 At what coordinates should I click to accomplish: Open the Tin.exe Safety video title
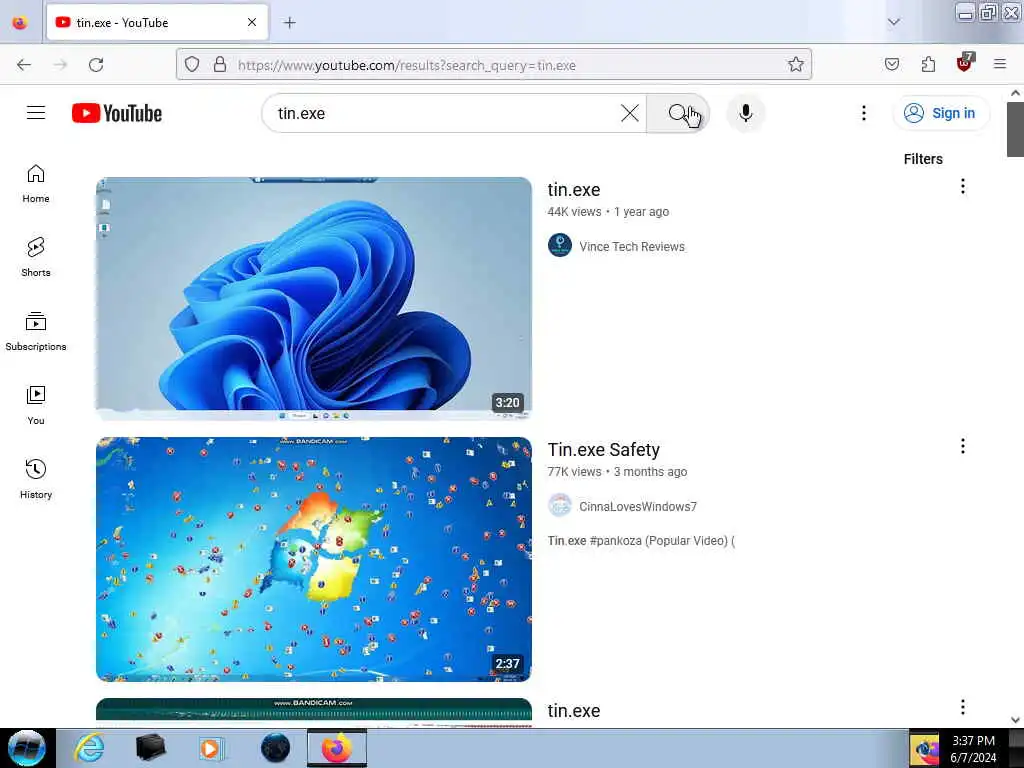603,449
